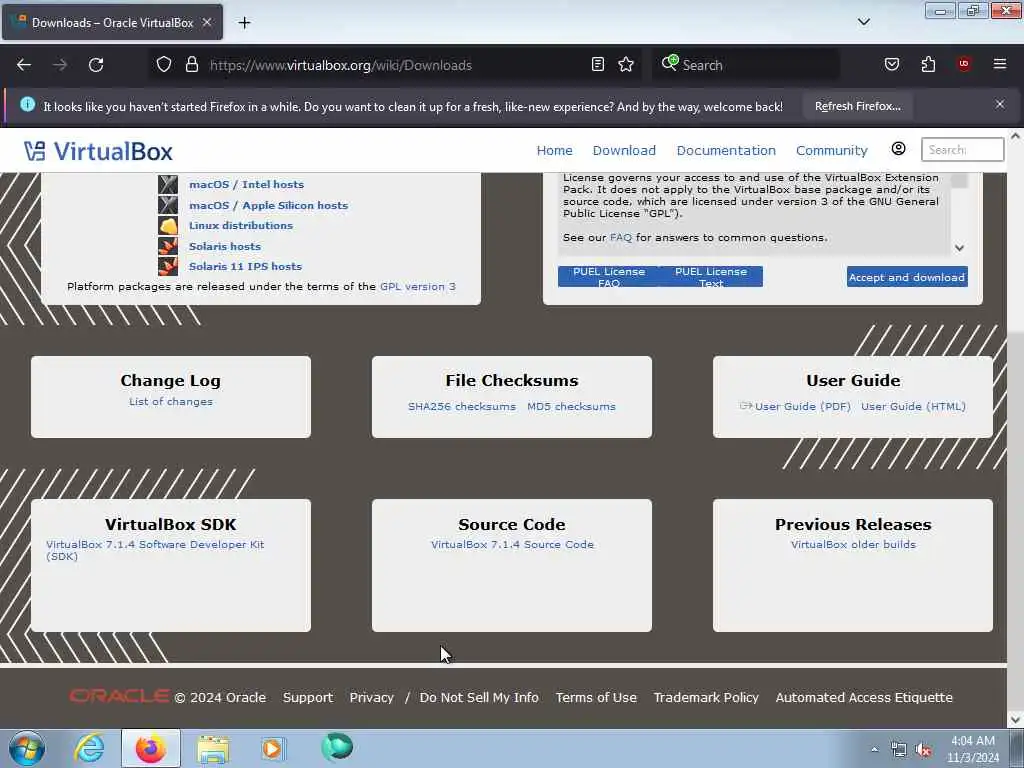Open User Guide (PDF) link
Image resolution: width=1024 pixels, height=768 pixels.
tap(803, 406)
